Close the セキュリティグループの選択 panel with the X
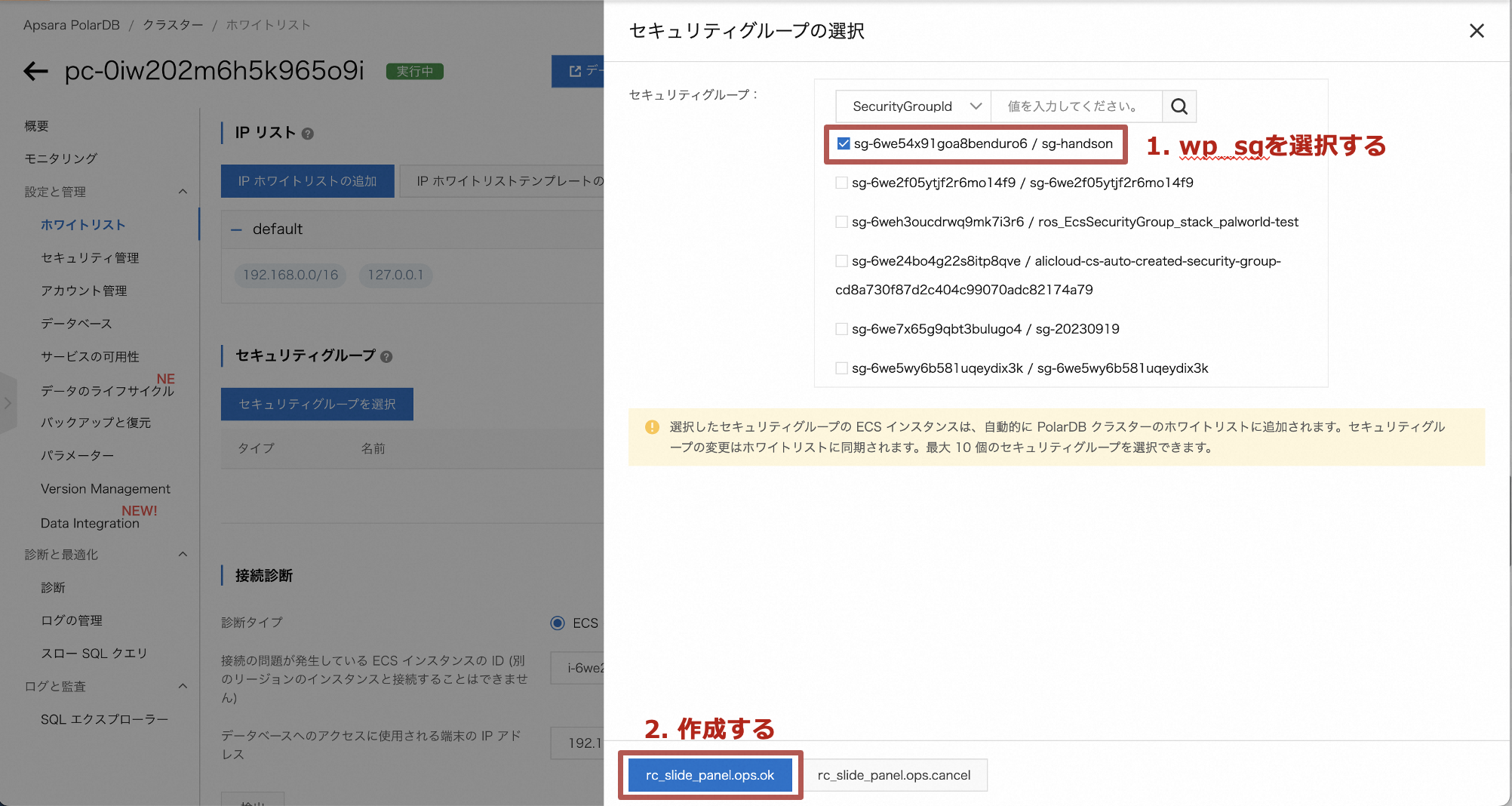1512x806 pixels. click(1477, 31)
